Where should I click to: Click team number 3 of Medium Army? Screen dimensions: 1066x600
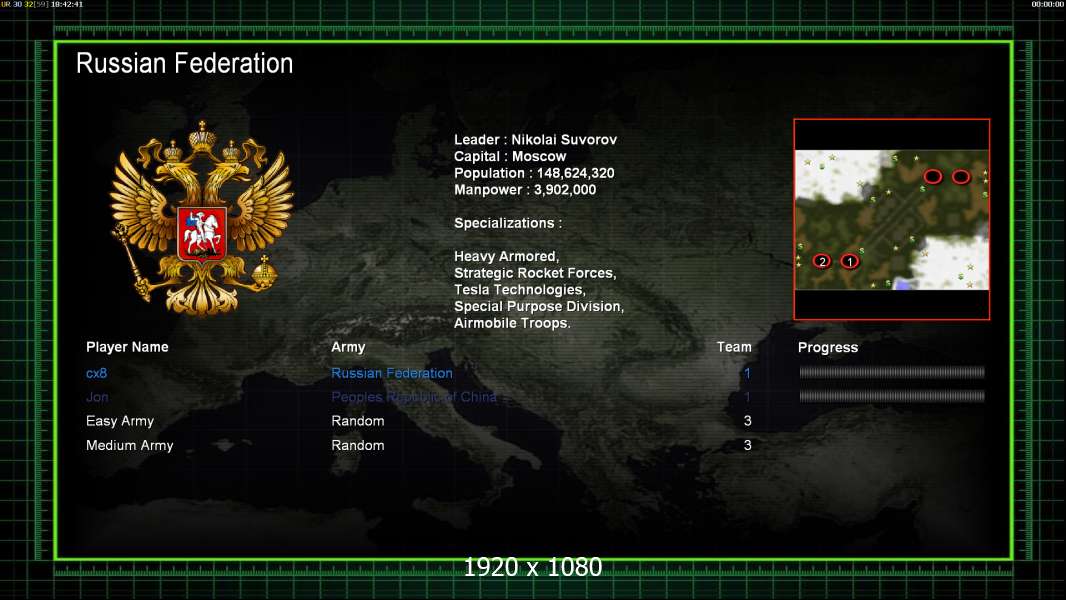click(x=747, y=445)
